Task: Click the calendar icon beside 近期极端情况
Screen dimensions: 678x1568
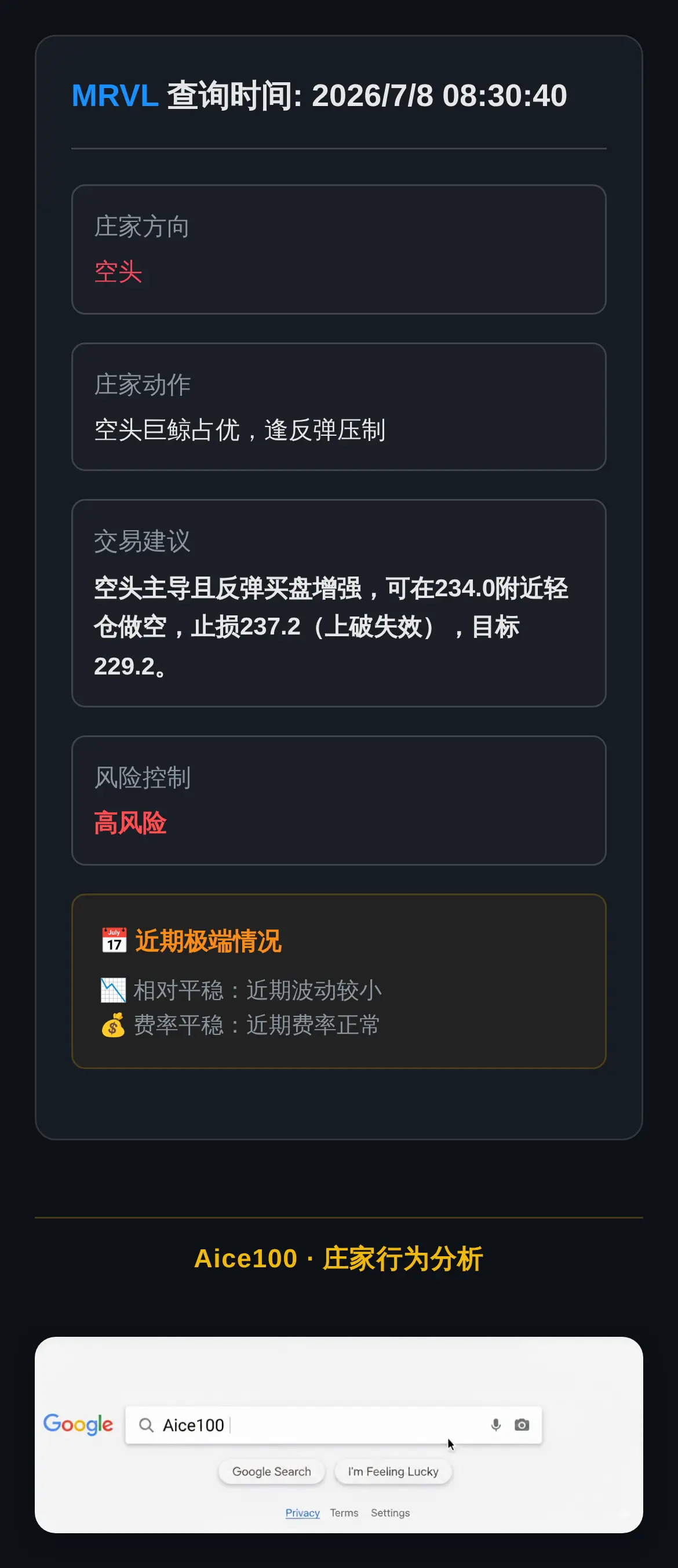Action: point(114,940)
